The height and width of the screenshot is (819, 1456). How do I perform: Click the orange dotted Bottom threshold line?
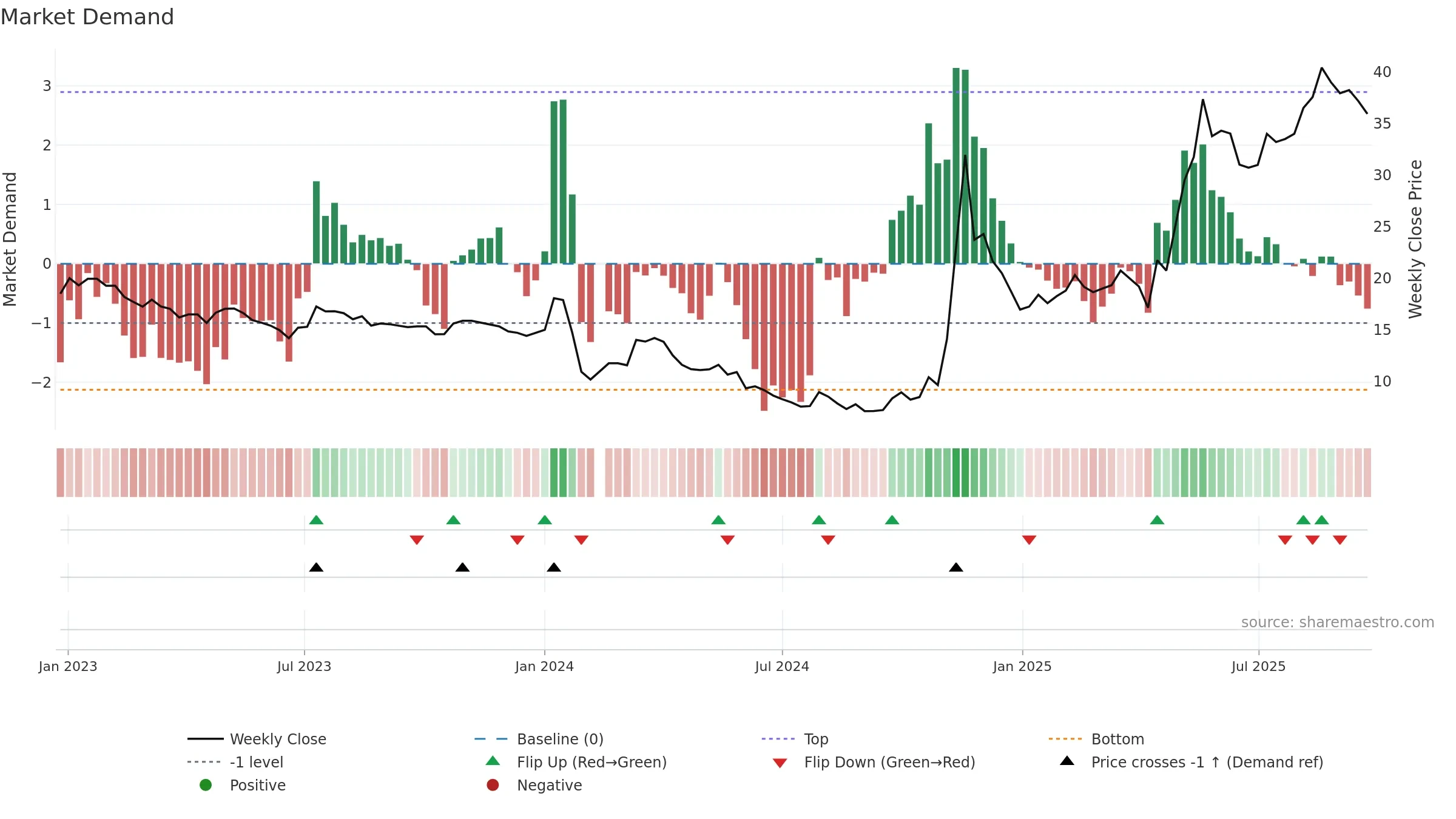(x=713, y=389)
